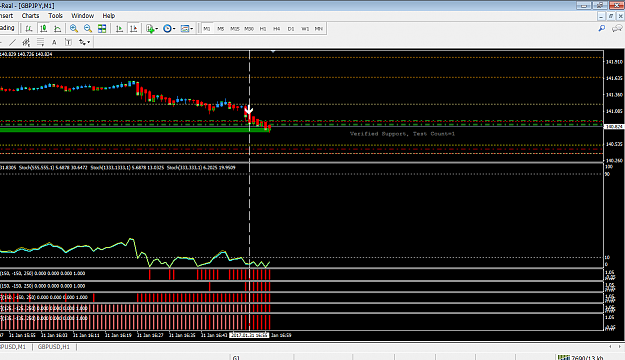Viewport: 625px width, 360px height.
Task: Select the text label tool
Action: (x=68, y=42)
